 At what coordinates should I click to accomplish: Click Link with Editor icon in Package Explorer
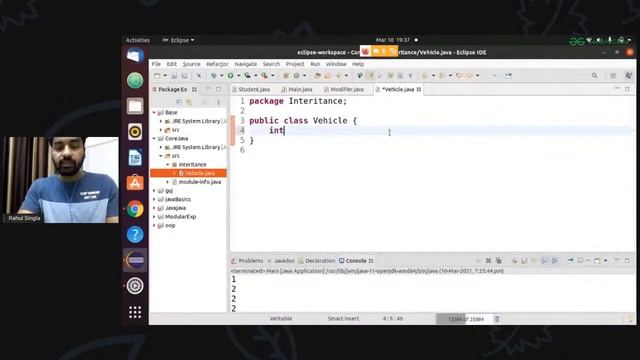(x=189, y=102)
